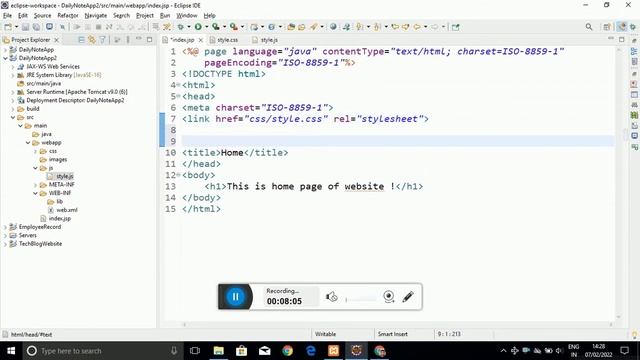Expand the css folder node
Screen dimensions: 640x360
36,151
